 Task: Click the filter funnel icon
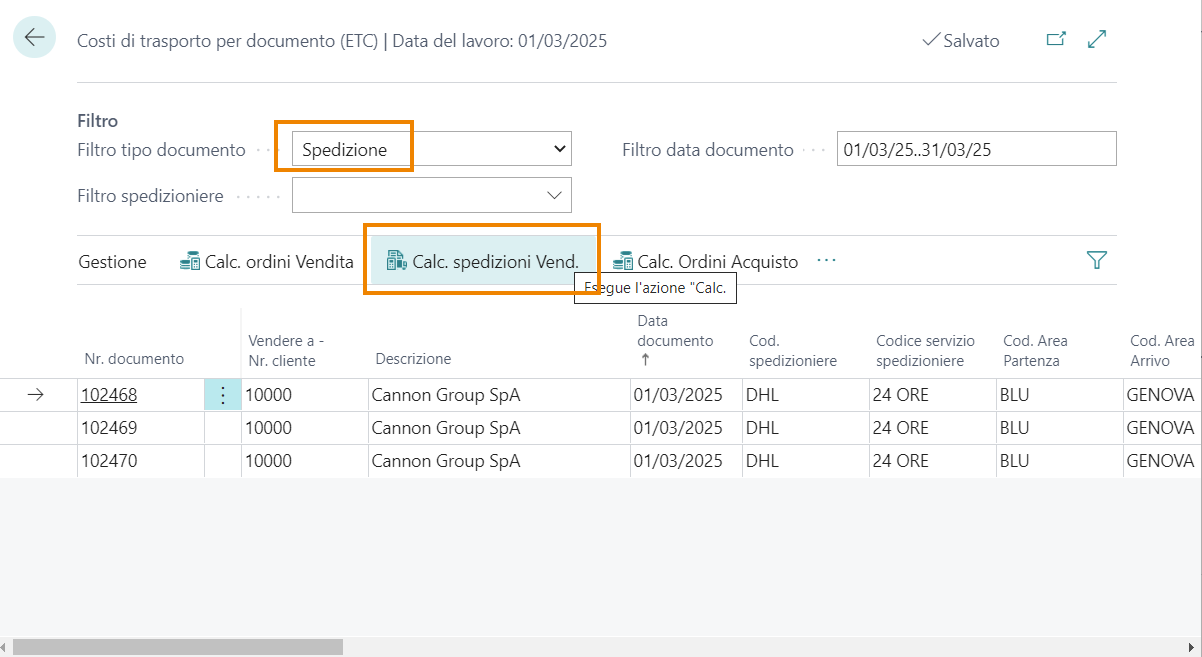[x=1096, y=261]
